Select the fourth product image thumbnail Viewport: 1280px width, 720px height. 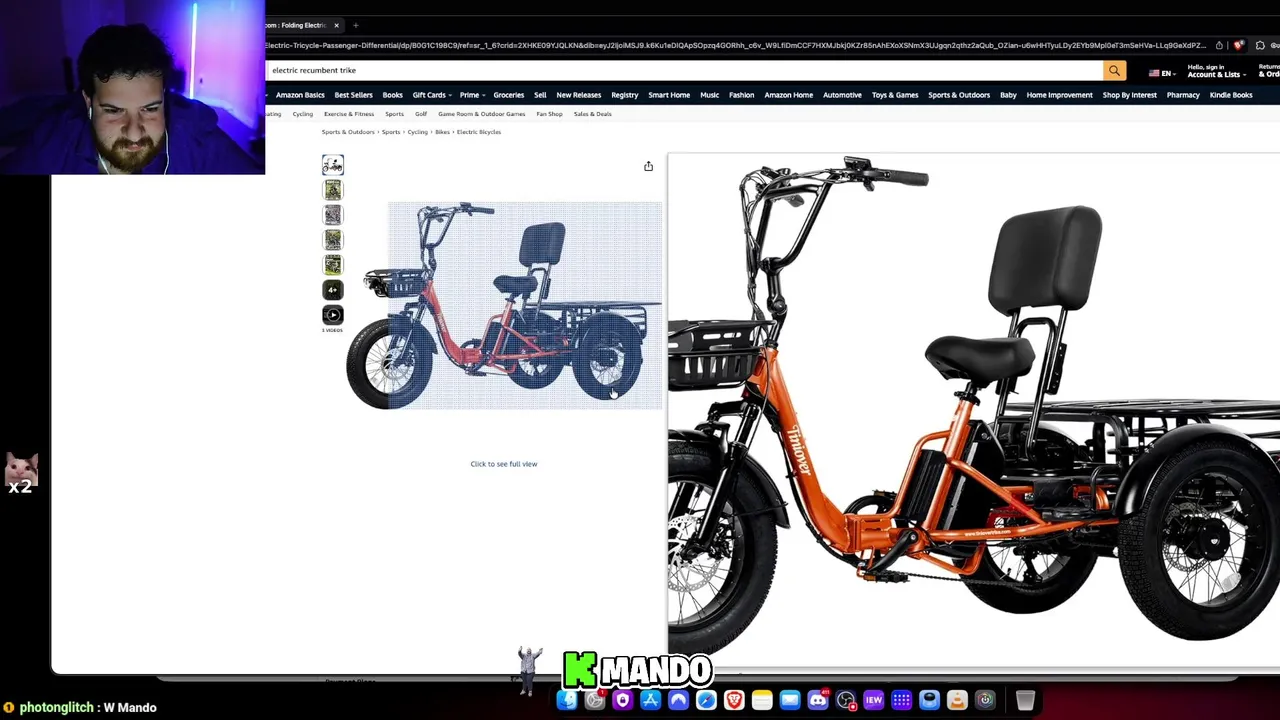click(x=333, y=240)
